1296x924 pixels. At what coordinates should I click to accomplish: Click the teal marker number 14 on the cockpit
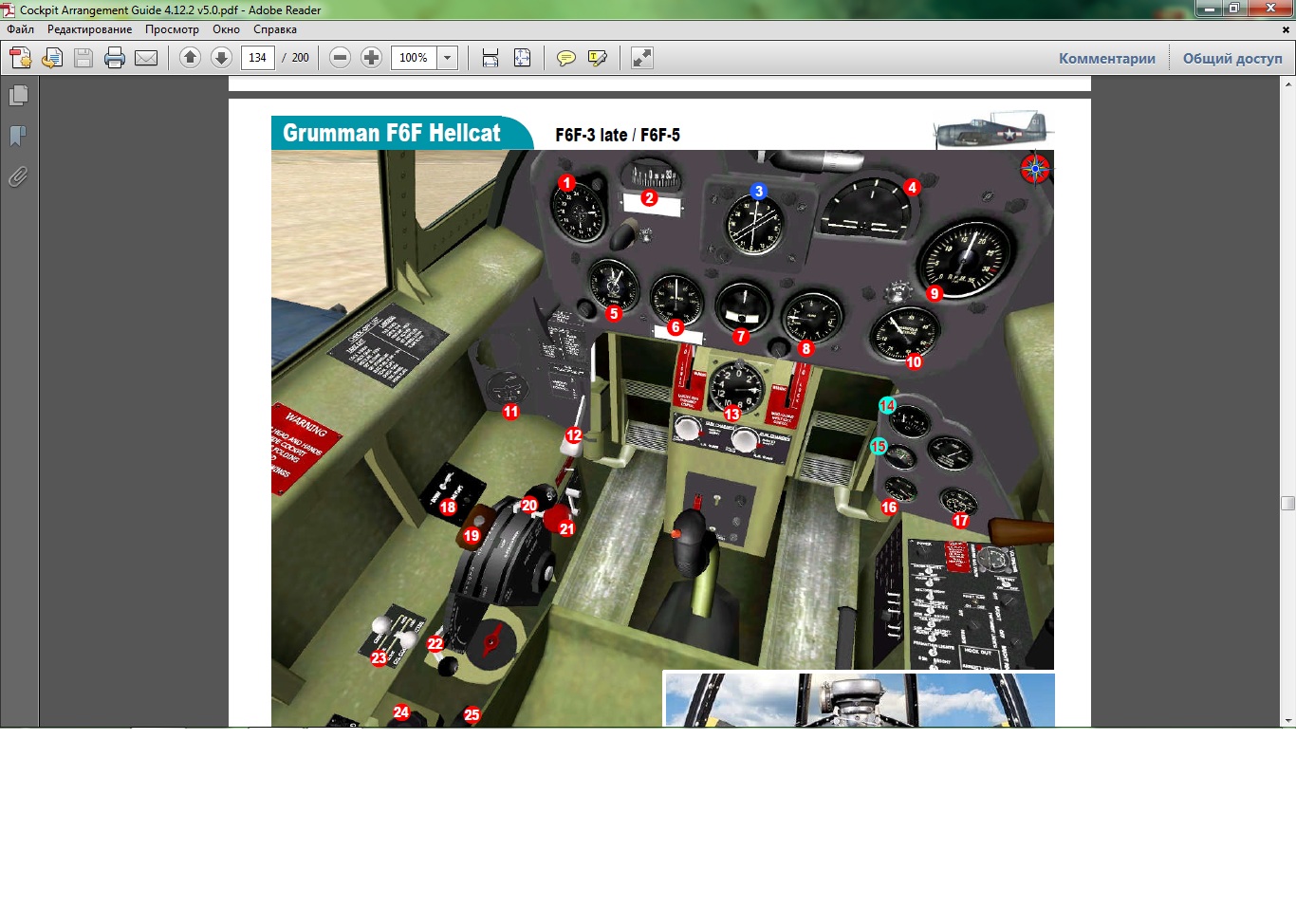pyautogui.click(x=887, y=406)
